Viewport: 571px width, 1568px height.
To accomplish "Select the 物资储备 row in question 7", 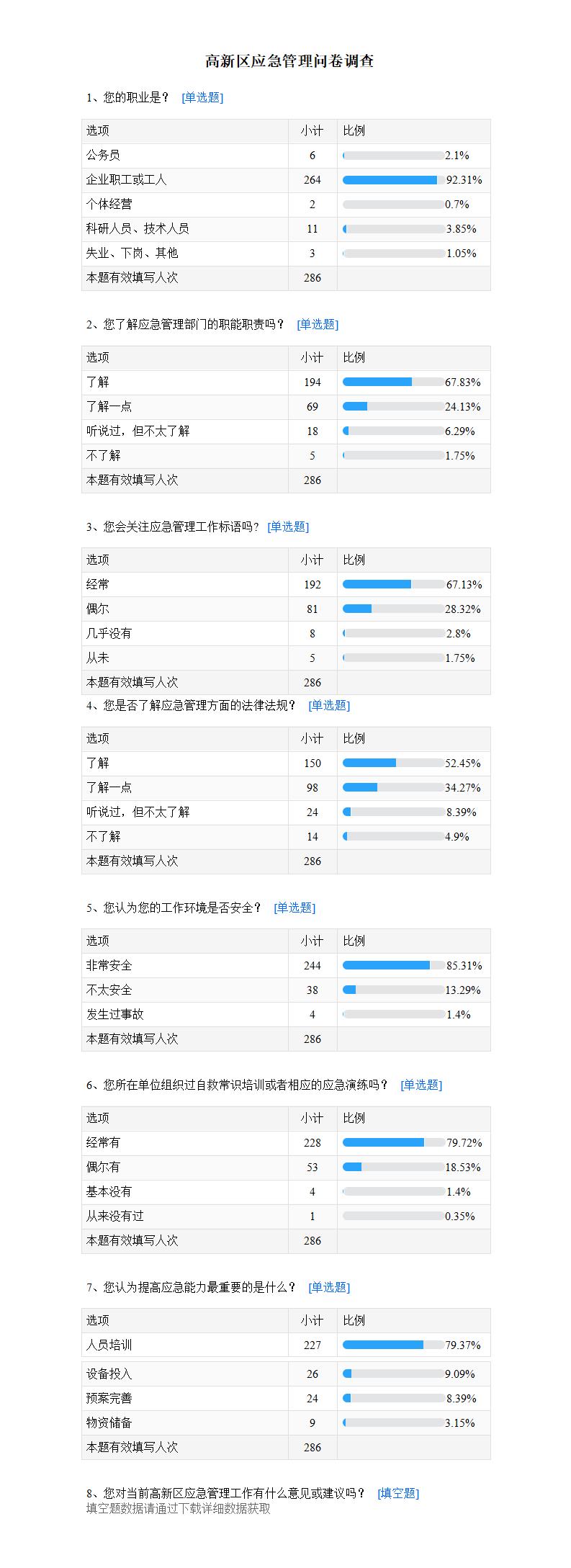I will click(286, 1423).
